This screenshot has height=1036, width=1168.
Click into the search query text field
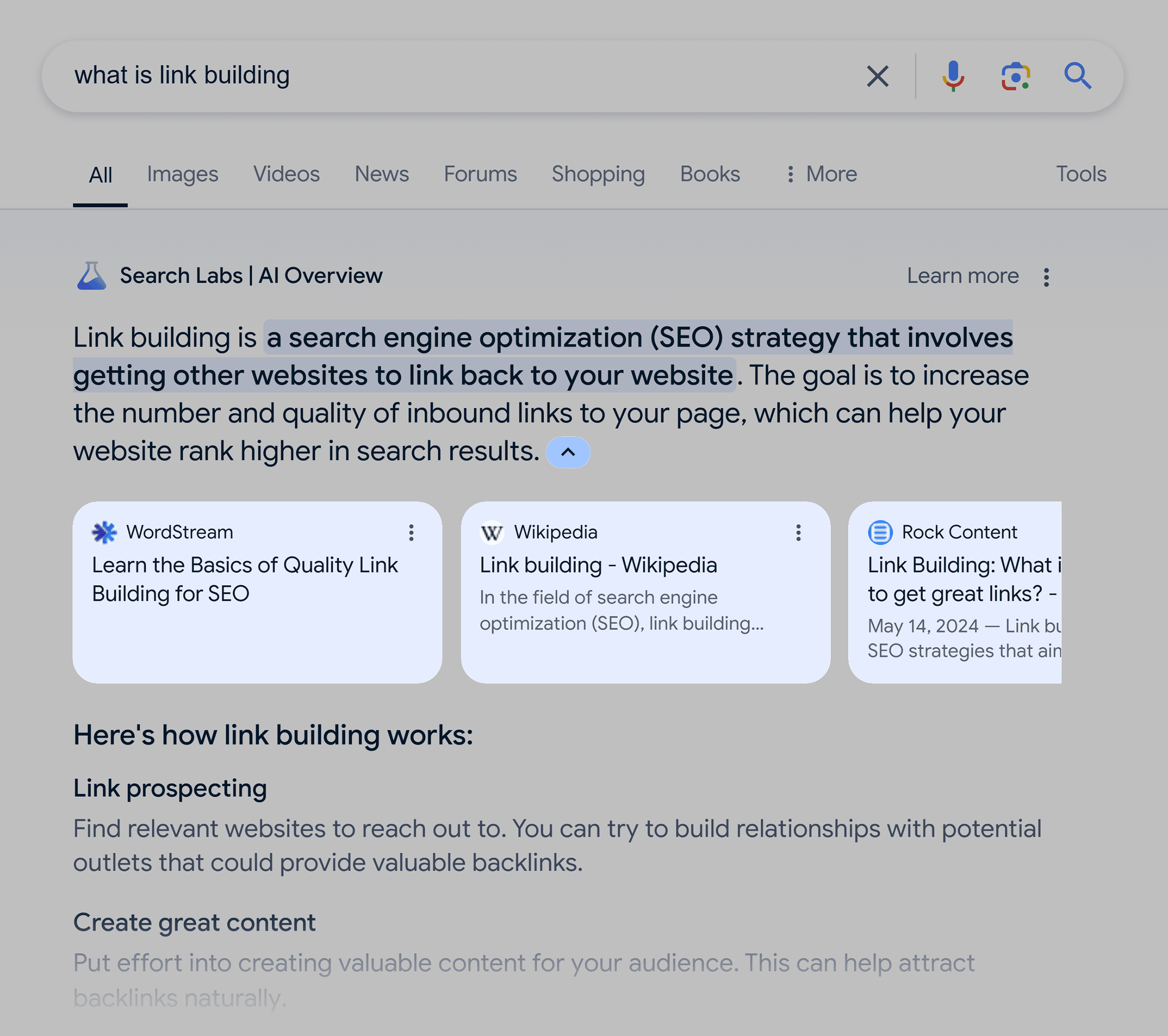pos(457,76)
